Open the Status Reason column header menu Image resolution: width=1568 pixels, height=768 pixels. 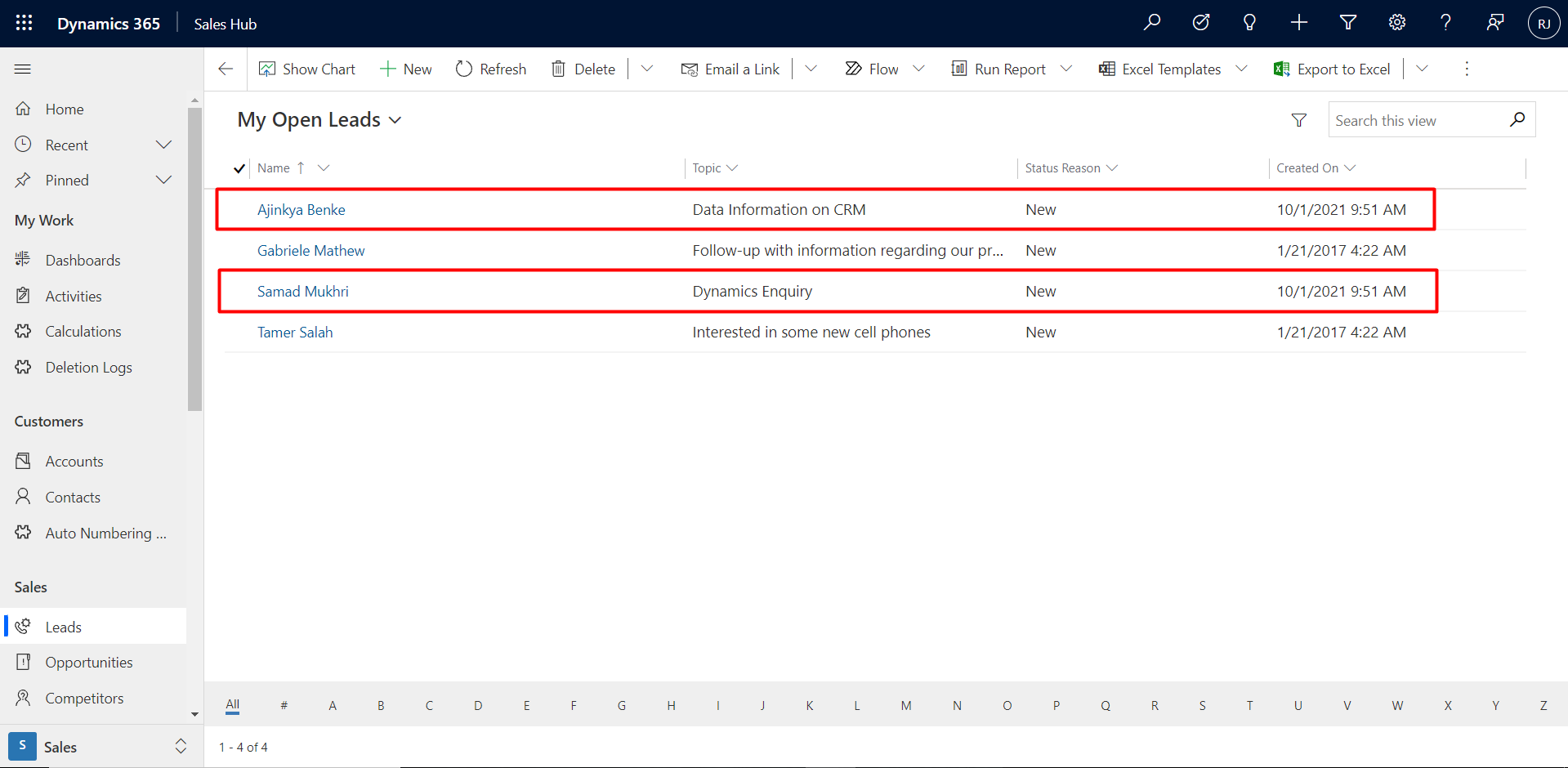[x=1112, y=168]
